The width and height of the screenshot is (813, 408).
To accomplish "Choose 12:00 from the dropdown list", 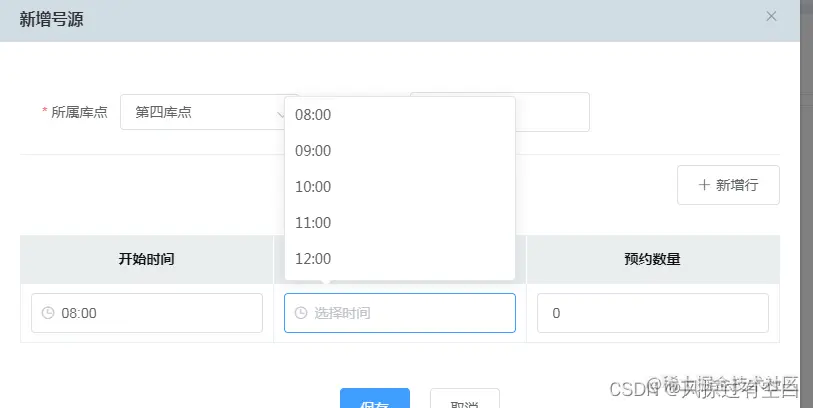I will [313, 259].
